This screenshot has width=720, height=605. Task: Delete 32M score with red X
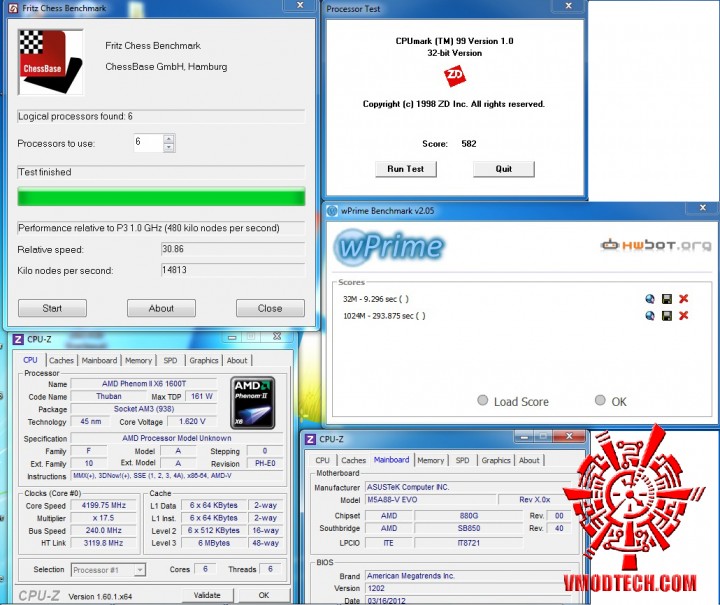684,299
